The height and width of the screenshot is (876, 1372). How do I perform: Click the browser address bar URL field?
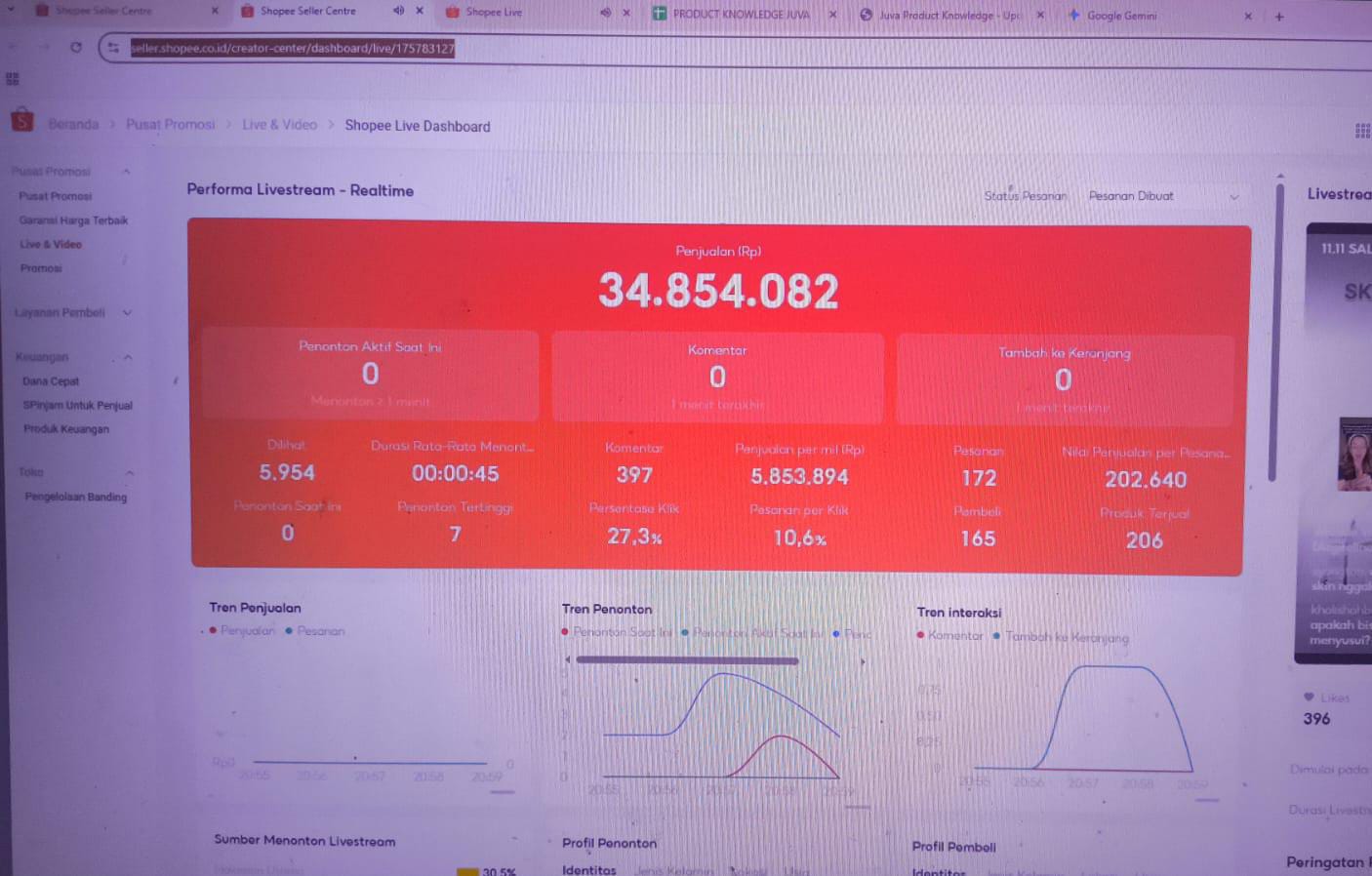(x=293, y=47)
